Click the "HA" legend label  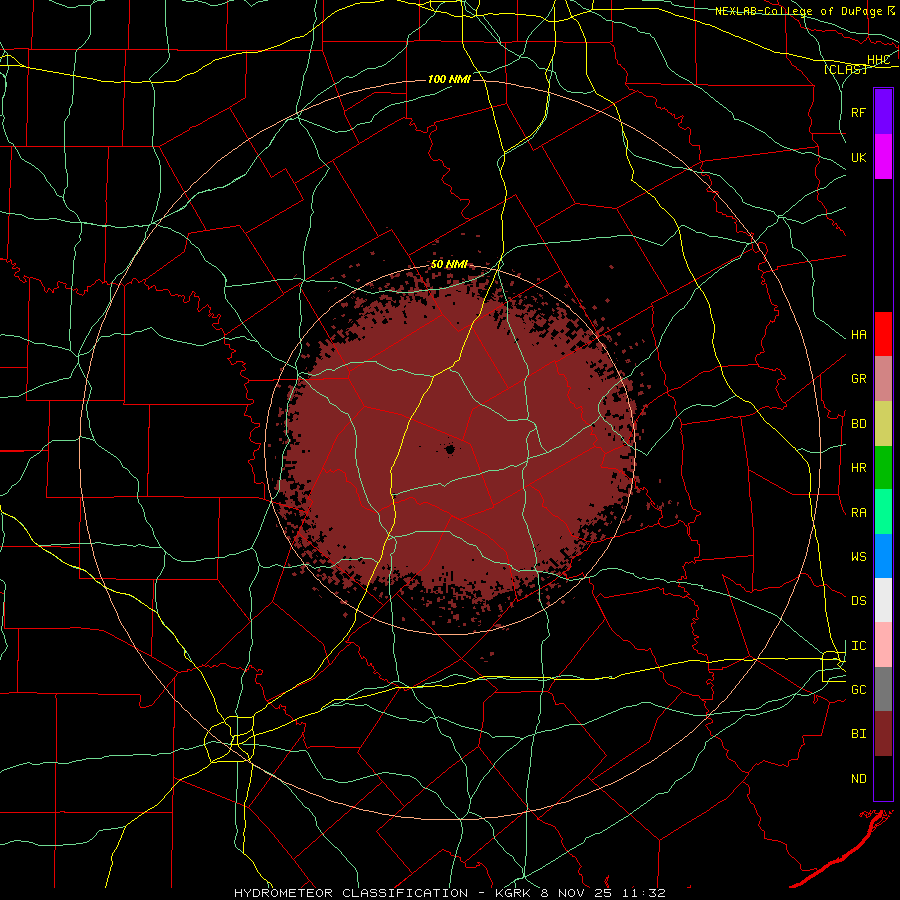(859, 335)
